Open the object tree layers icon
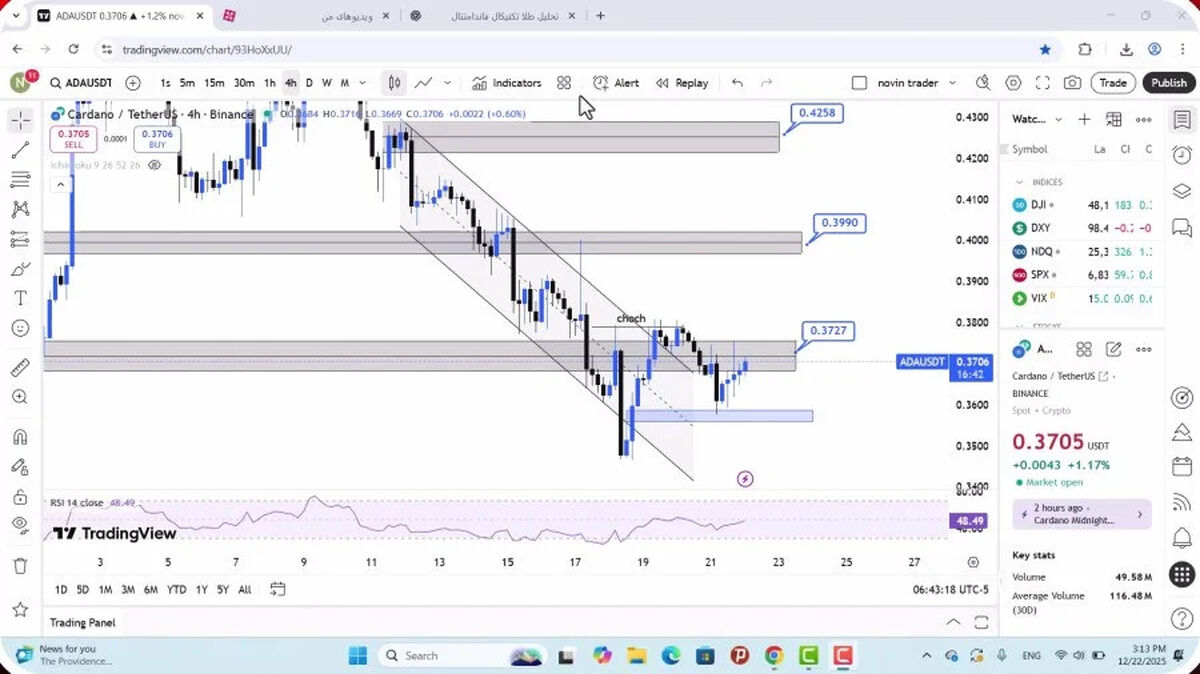This screenshot has height=674, width=1200. [1181, 190]
